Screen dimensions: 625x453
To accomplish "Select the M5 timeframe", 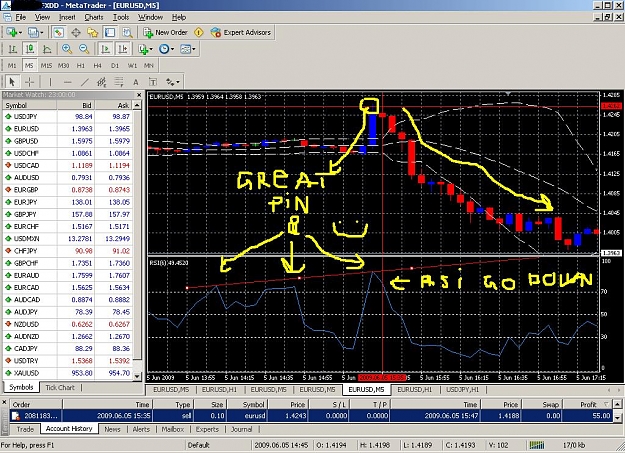I will [29, 65].
